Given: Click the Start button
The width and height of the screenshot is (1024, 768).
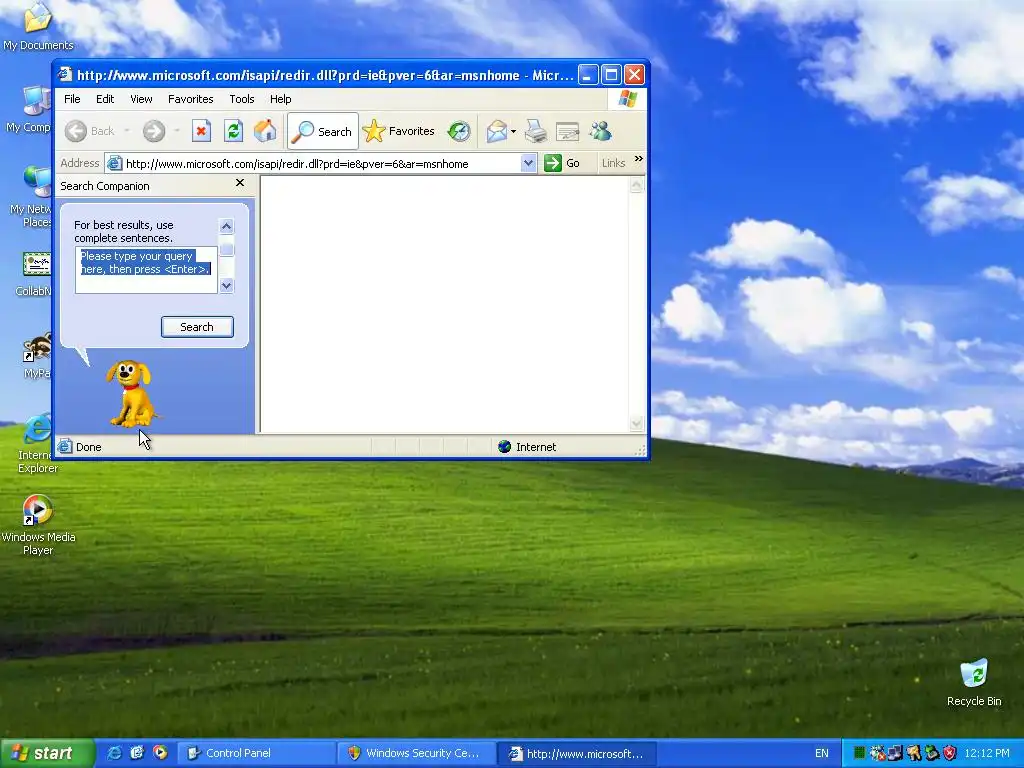Looking at the screenshot, I should (x=47, y=753).
